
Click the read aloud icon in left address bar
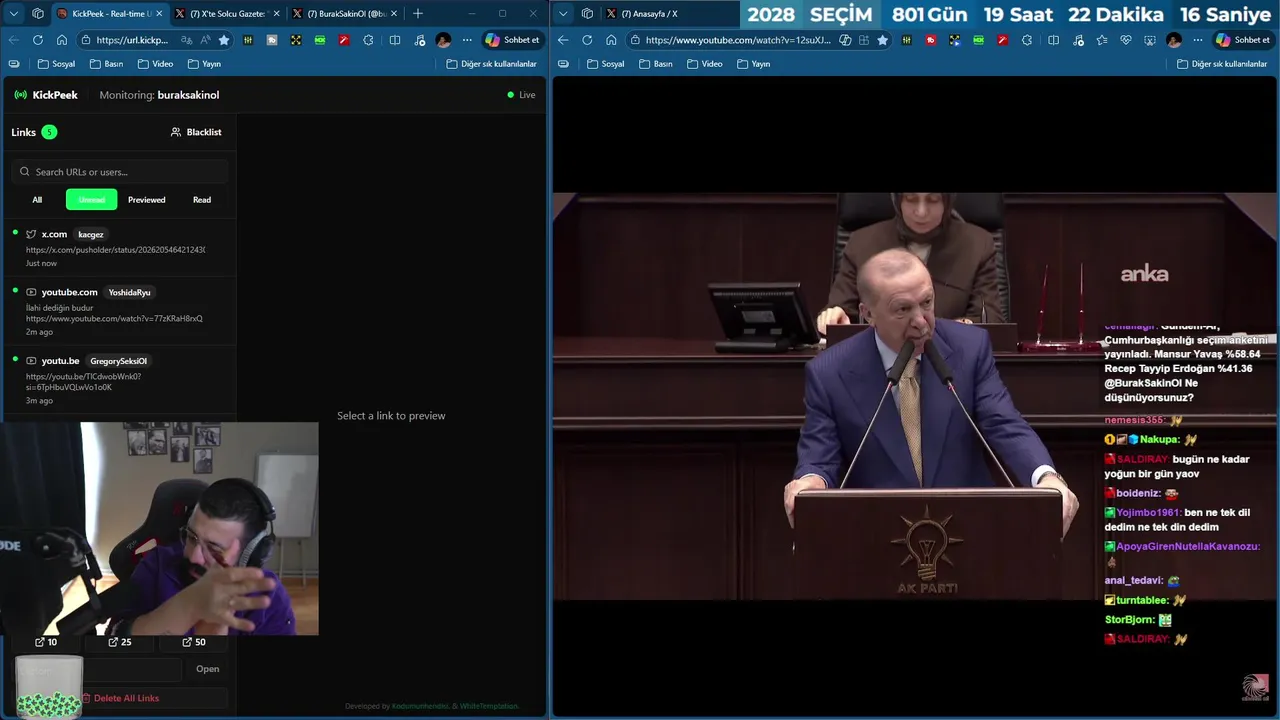coord(206,40)
